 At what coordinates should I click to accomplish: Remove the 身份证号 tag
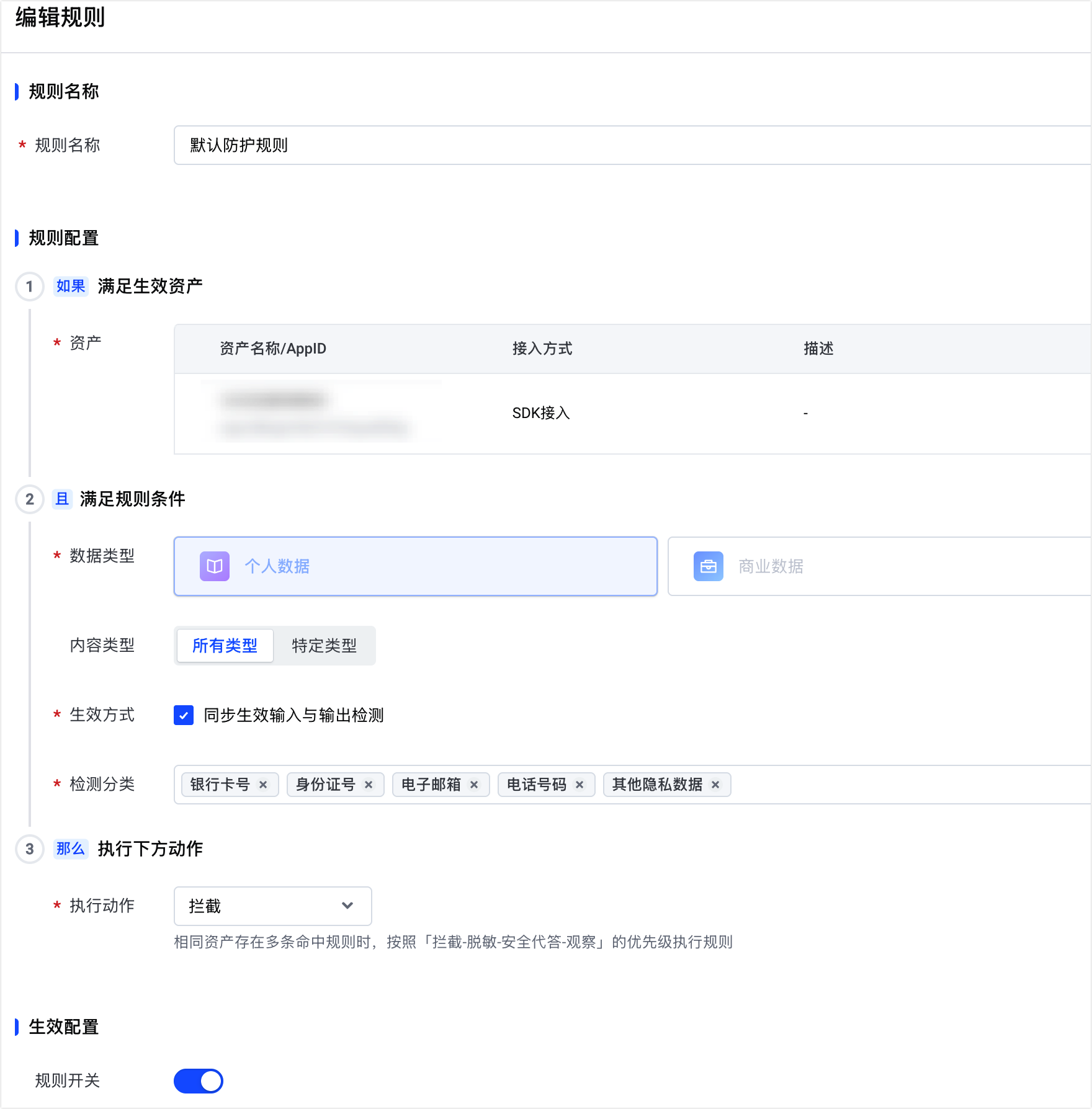369,785
